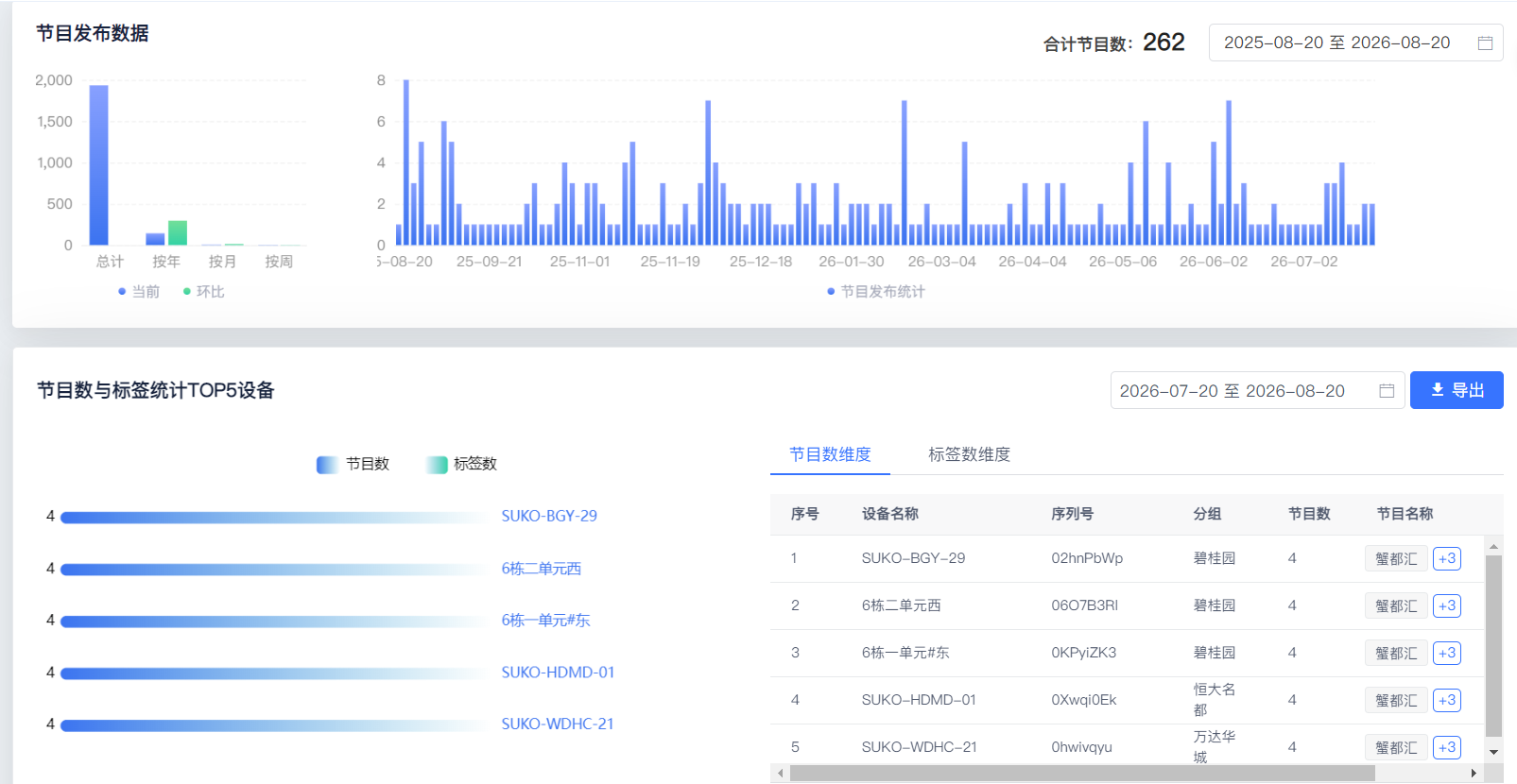This screenshot has height=784, width=1517.
Task: Switch to the 标签数维度 tab
Action: pyautogui.click(x=969, y=454)
